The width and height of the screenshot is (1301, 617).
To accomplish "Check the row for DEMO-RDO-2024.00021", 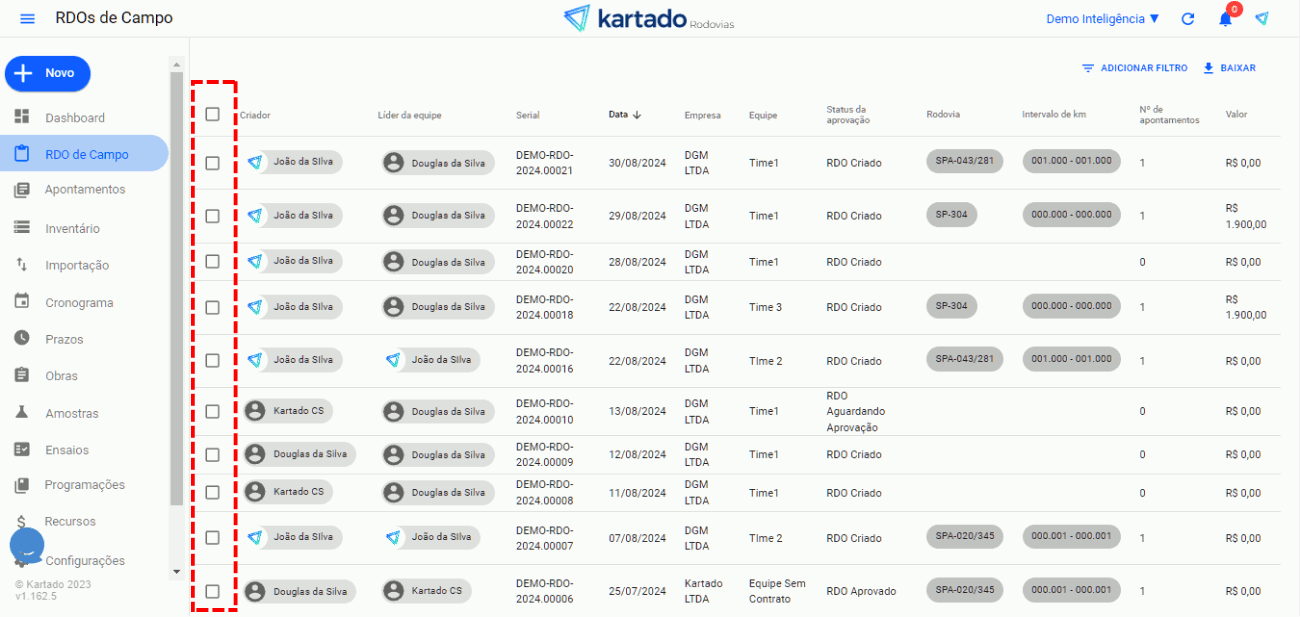I will pyautogui.click(x=212, y=163).
